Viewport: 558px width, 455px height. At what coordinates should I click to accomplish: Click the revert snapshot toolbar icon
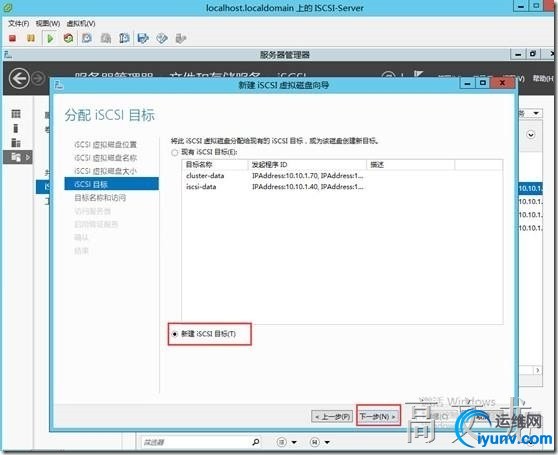(x=106, y=38)
